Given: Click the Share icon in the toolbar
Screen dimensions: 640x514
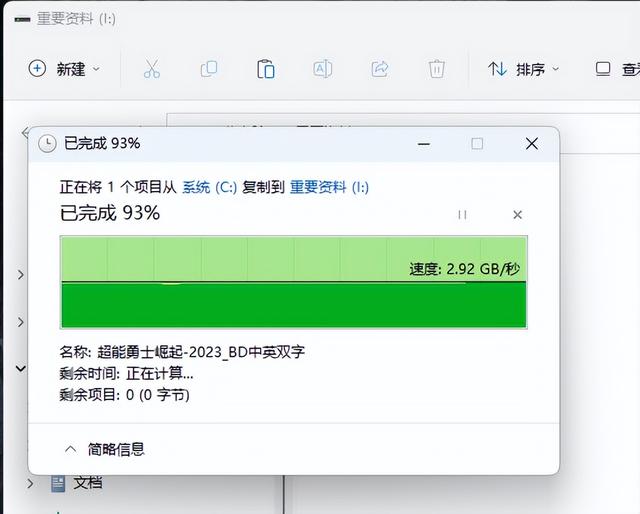Looking at the screenshot, I should pos(380,69).
